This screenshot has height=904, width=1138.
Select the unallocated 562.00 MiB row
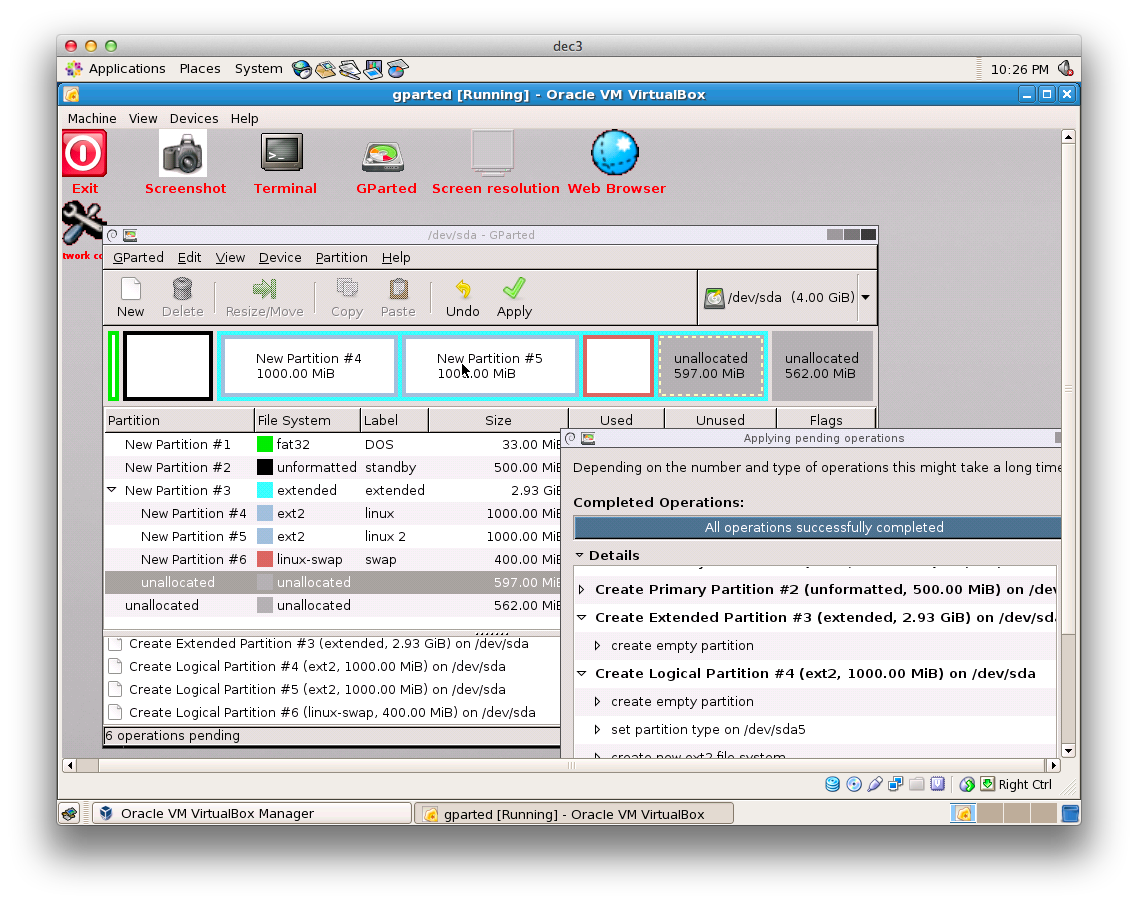click(333, 606)
